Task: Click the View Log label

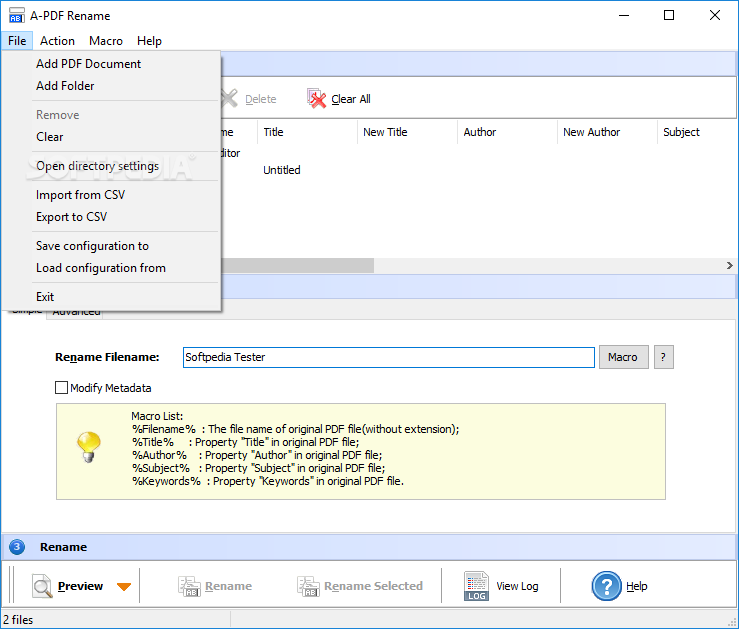Action: [517, 586]
